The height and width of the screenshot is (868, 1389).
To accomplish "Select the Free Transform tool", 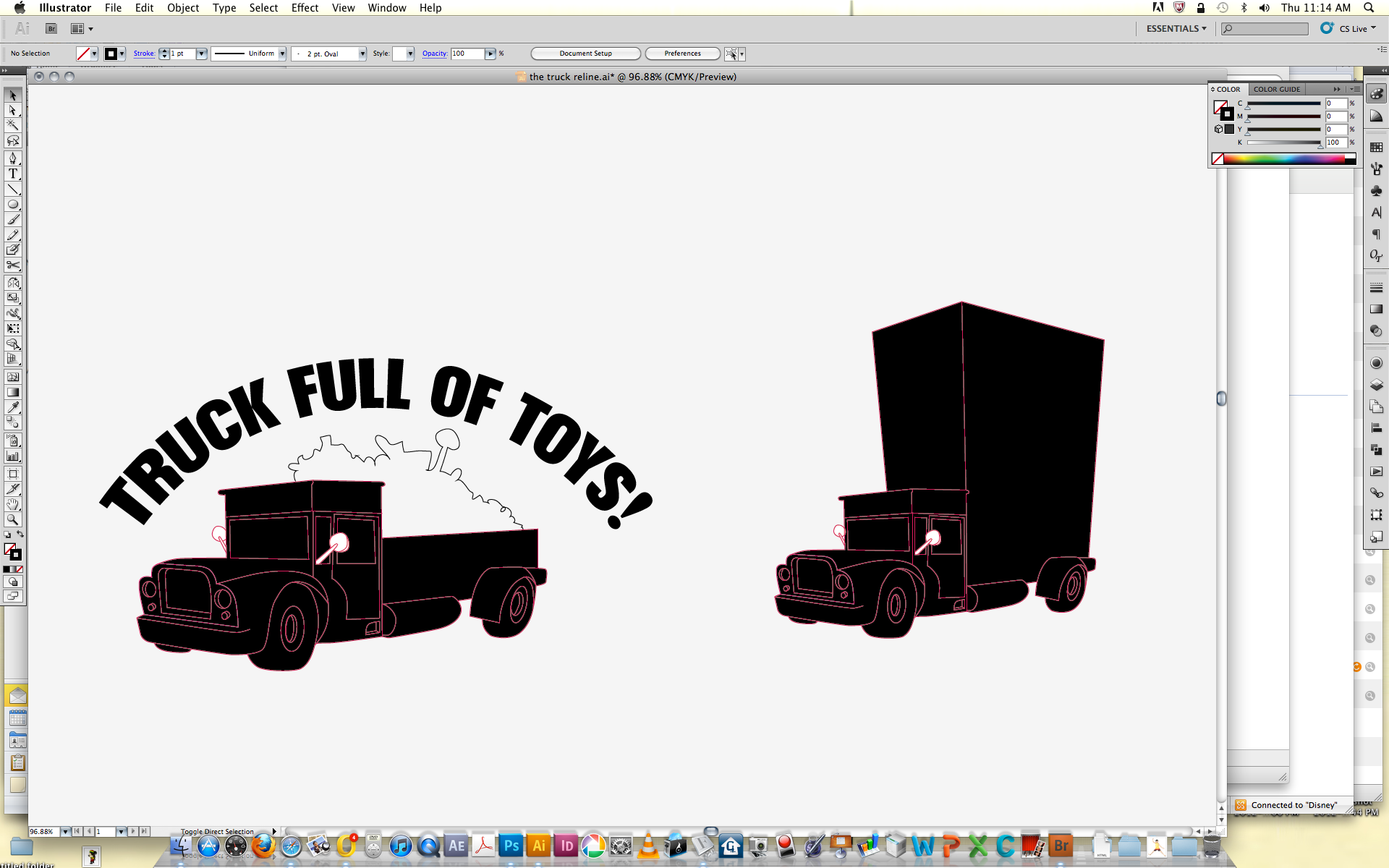I will click(x=13, y=328).
